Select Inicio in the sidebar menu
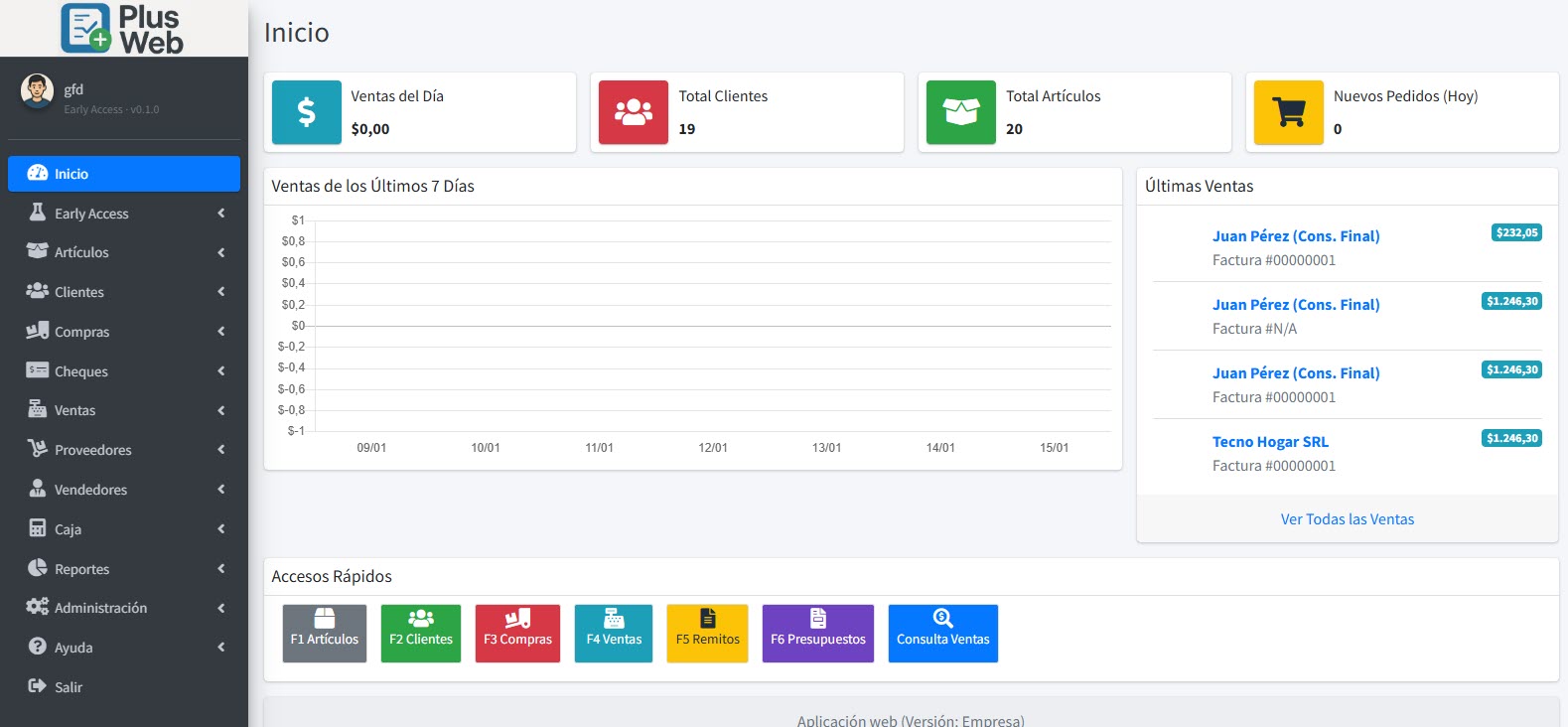Screen dimensions: 1568x727 [x=124, y=174]
